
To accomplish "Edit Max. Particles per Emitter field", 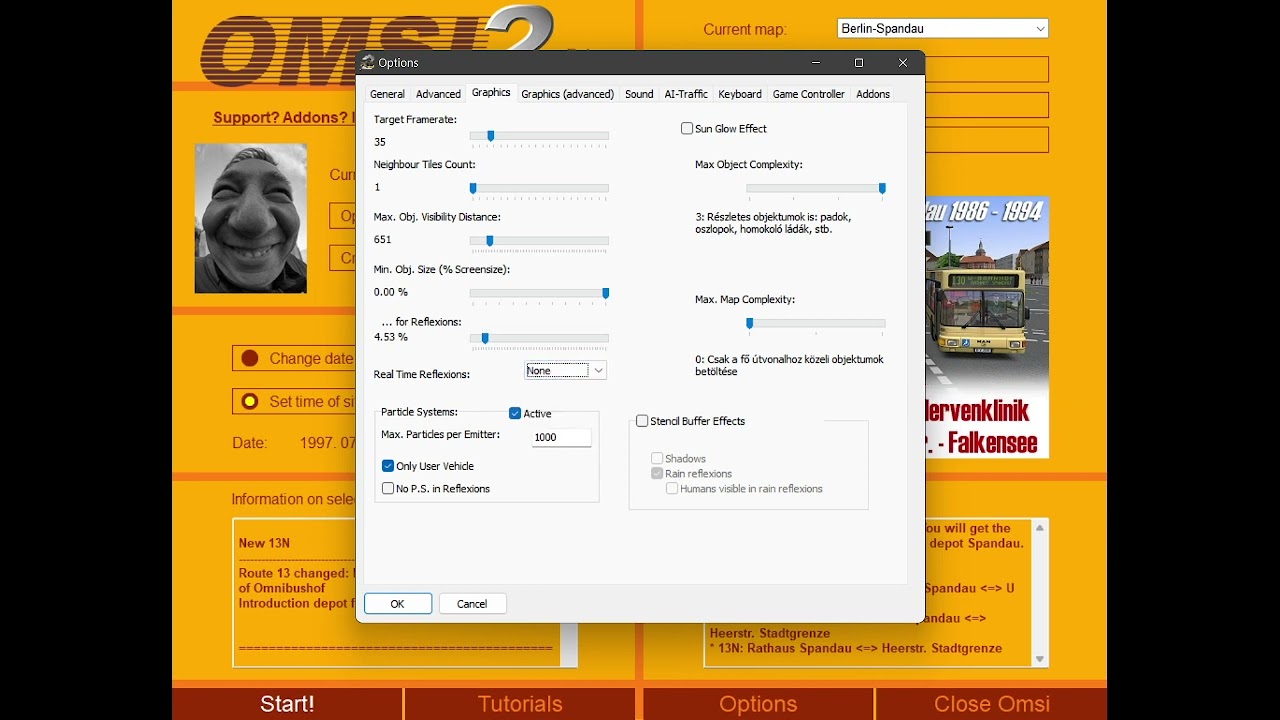I will click(561, 437).
